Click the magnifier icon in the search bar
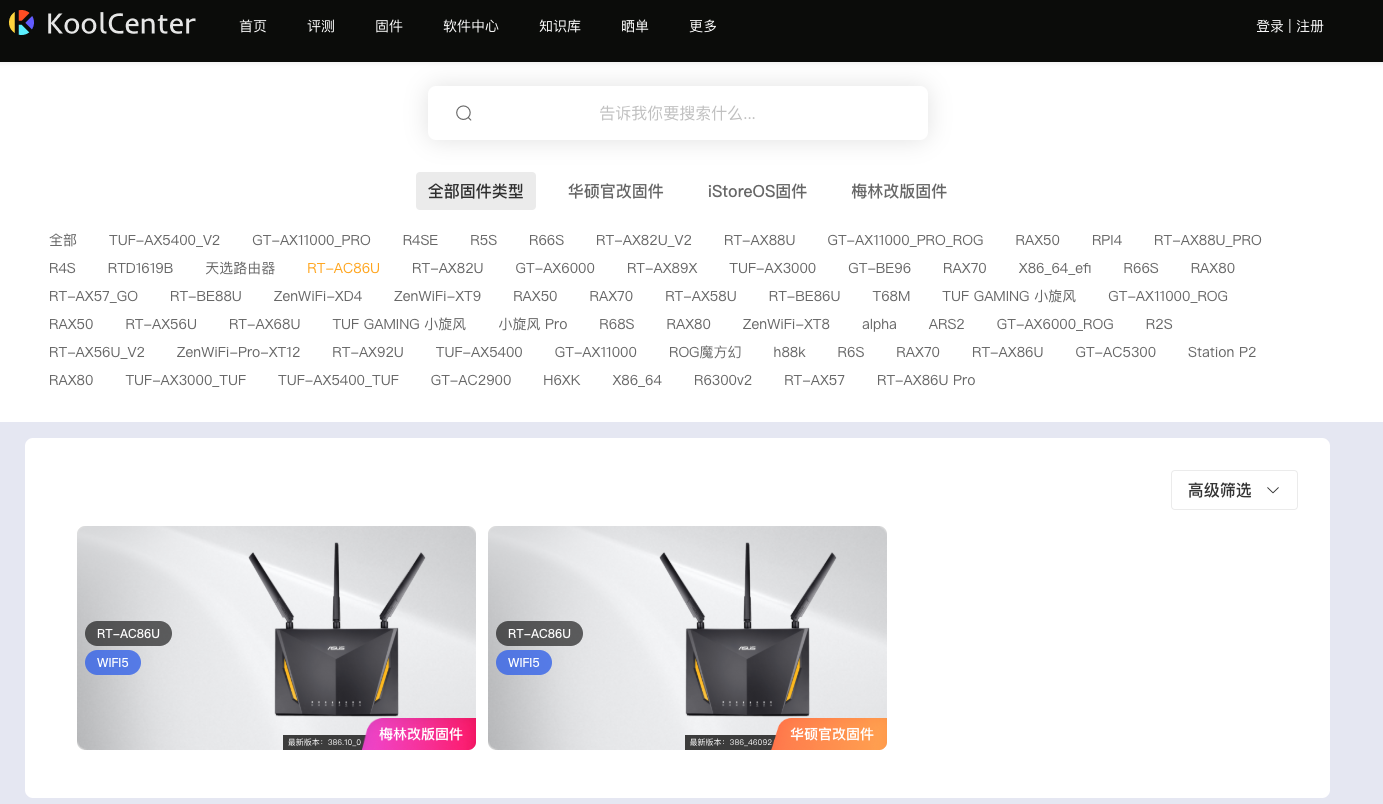This screenshot has width=1383, height=804. 463,112
